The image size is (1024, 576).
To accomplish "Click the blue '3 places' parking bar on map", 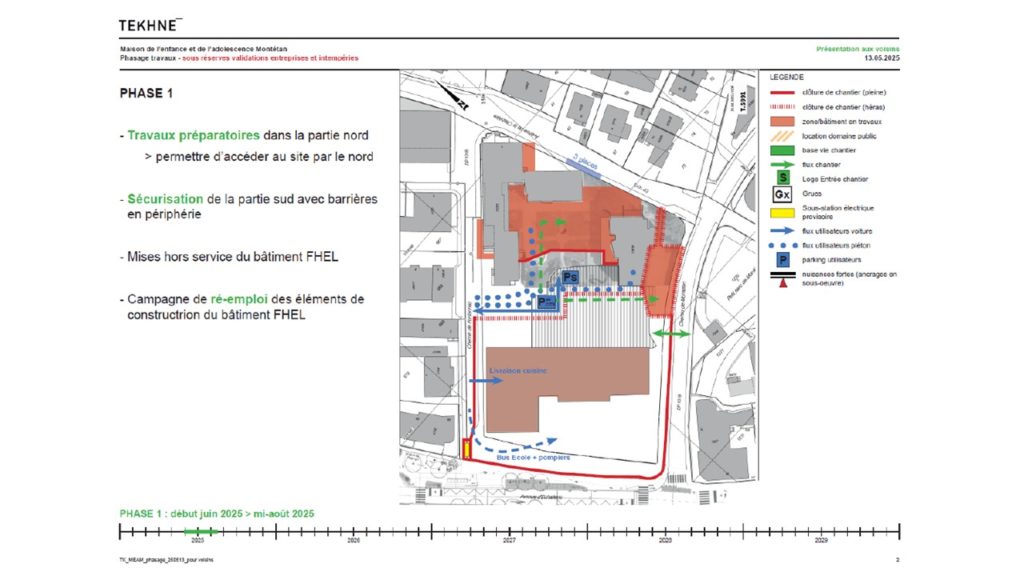I will click(581, 167).
